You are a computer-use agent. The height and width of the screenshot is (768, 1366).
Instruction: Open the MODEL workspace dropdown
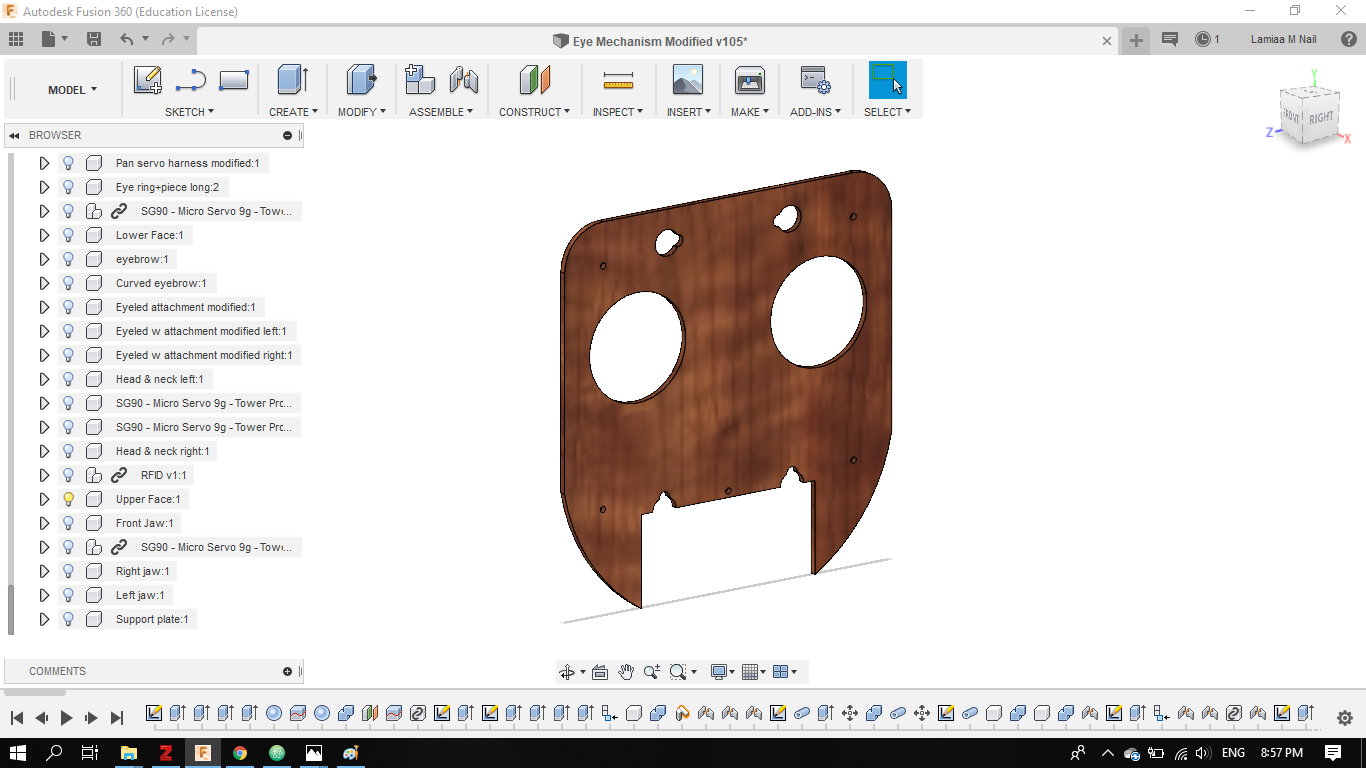pos(72,90)
